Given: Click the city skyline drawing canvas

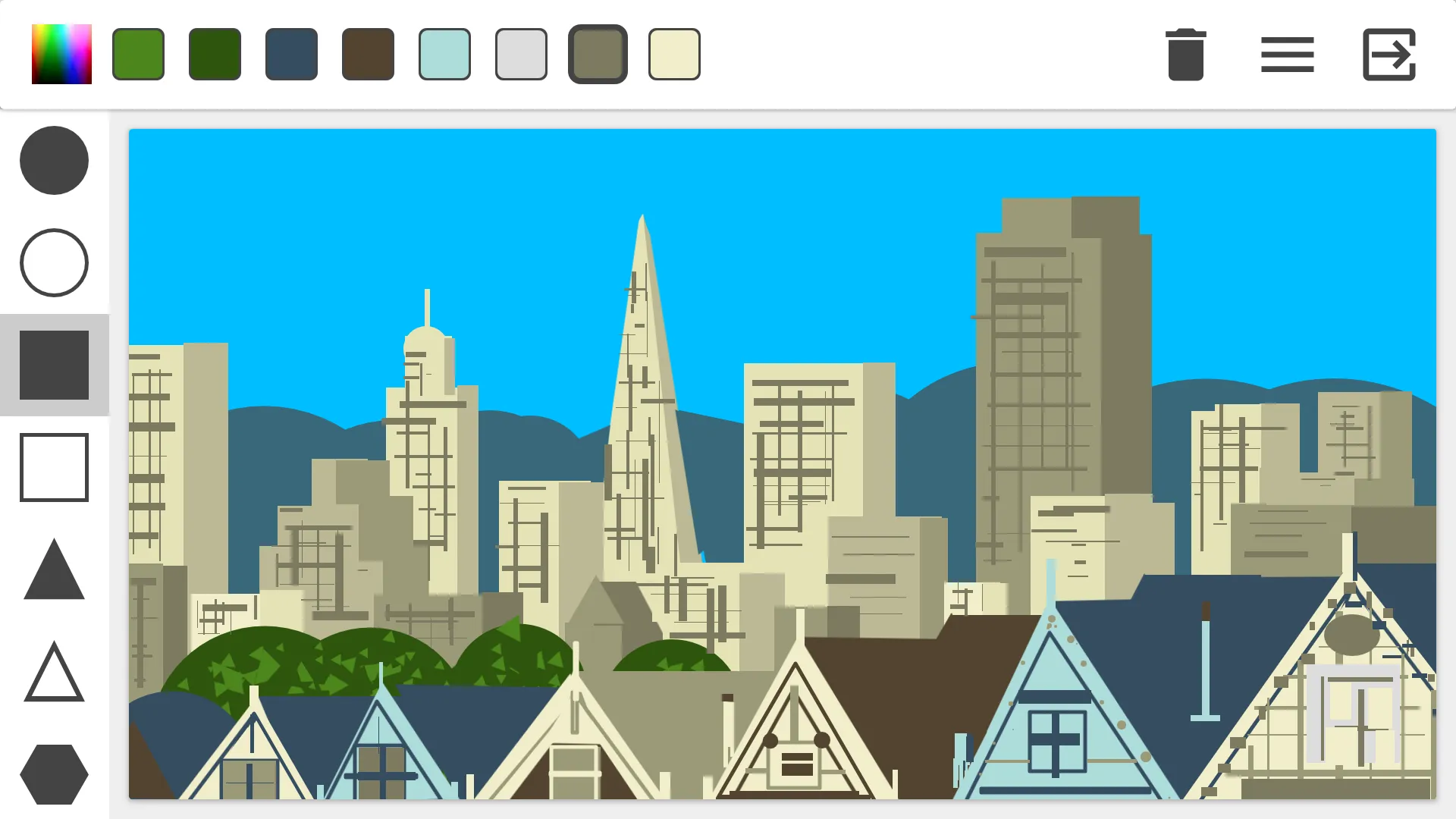Looking at the screenshot, I should tap(782, 464).
